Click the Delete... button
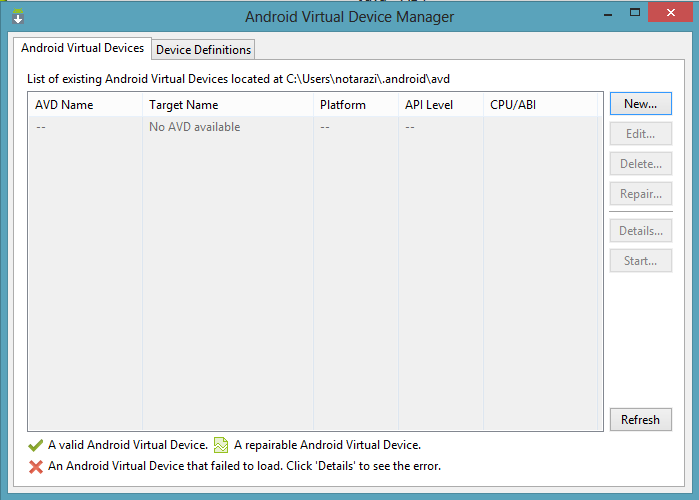 click(x=641, y=164)
